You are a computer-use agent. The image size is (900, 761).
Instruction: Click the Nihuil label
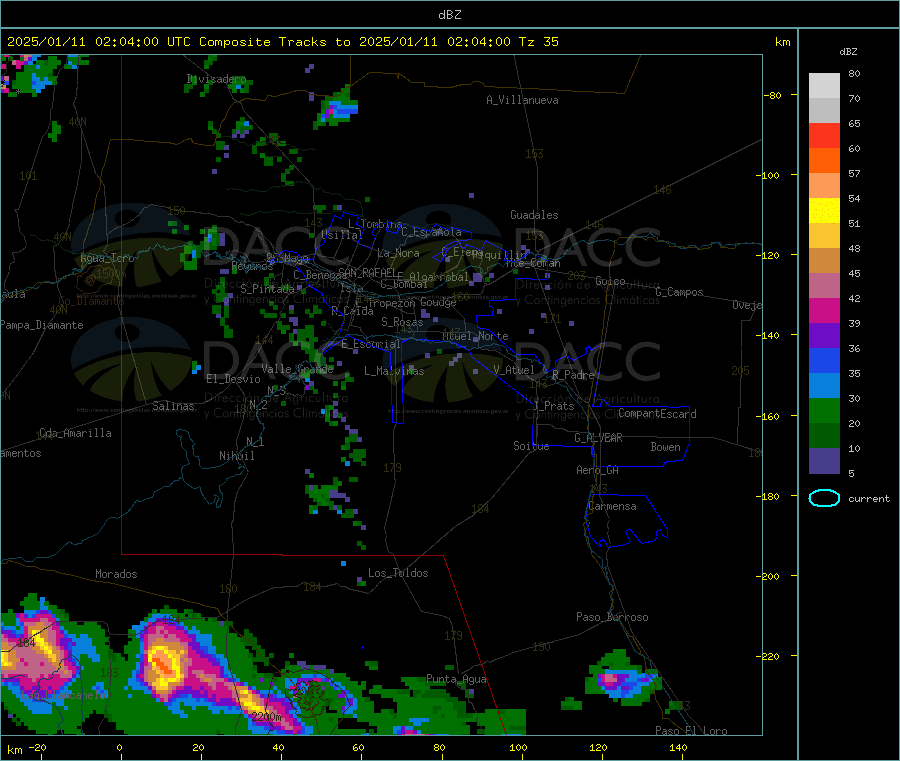[x=236, y=456]
